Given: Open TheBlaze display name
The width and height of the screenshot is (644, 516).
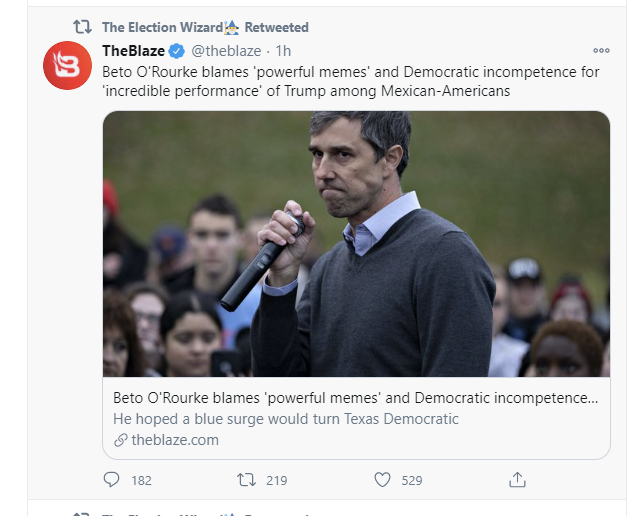Looking at the screenshot, I should click(133, 51).
